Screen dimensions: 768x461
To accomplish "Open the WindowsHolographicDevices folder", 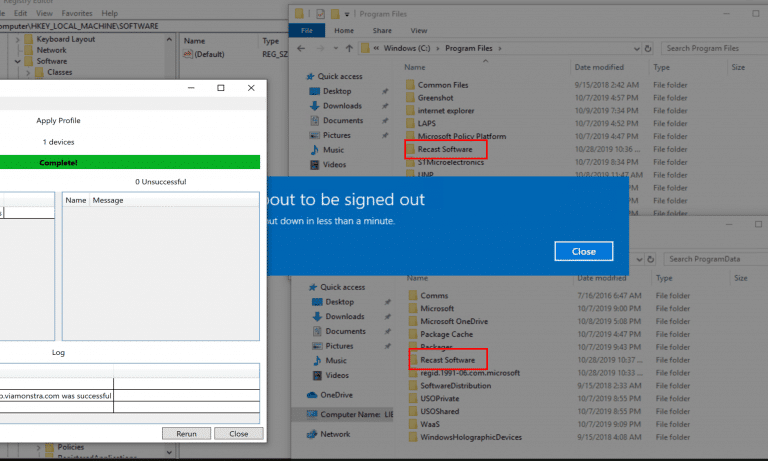I will (x=468, y=436).
